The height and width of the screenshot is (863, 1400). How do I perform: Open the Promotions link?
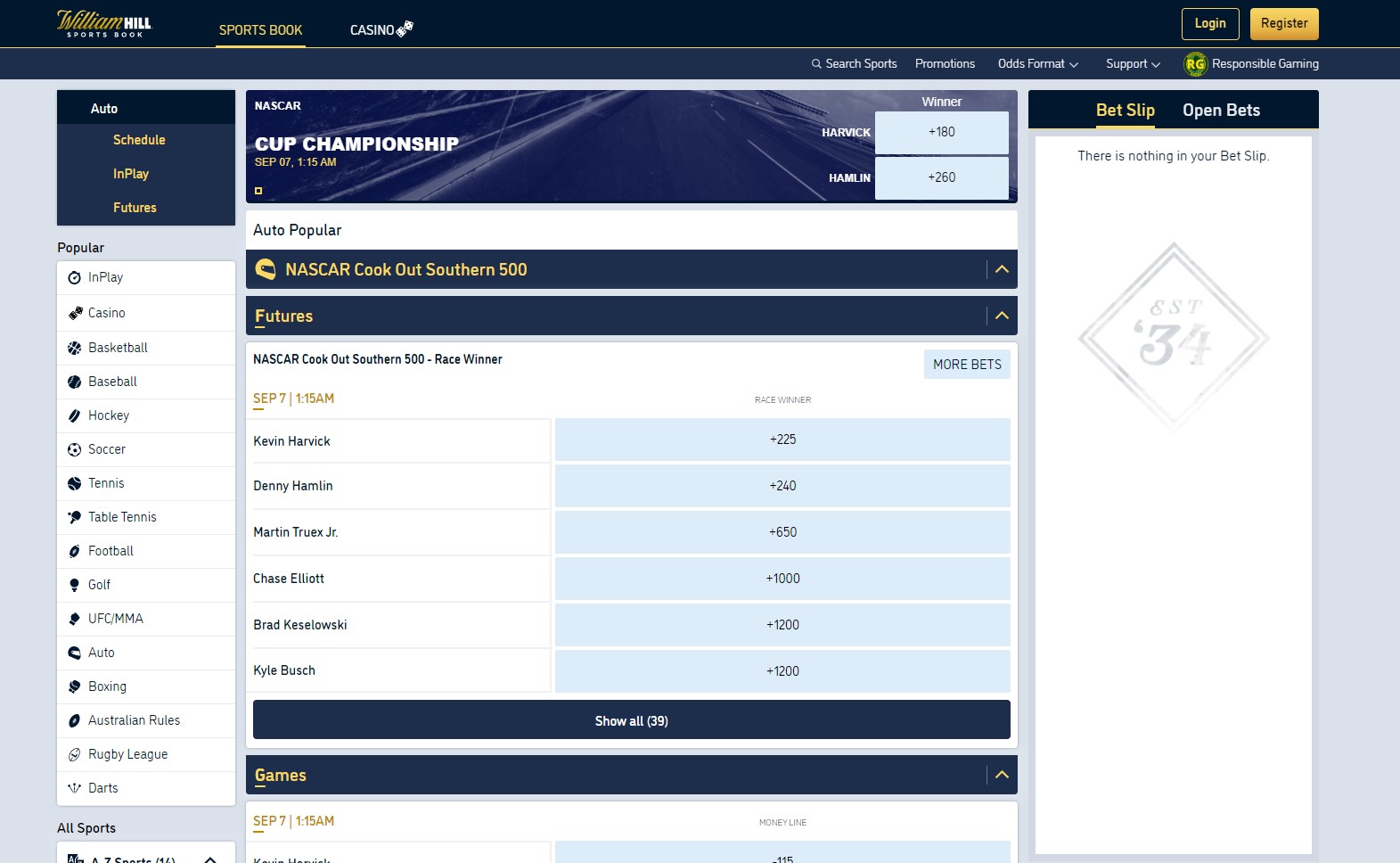[945, 64]
